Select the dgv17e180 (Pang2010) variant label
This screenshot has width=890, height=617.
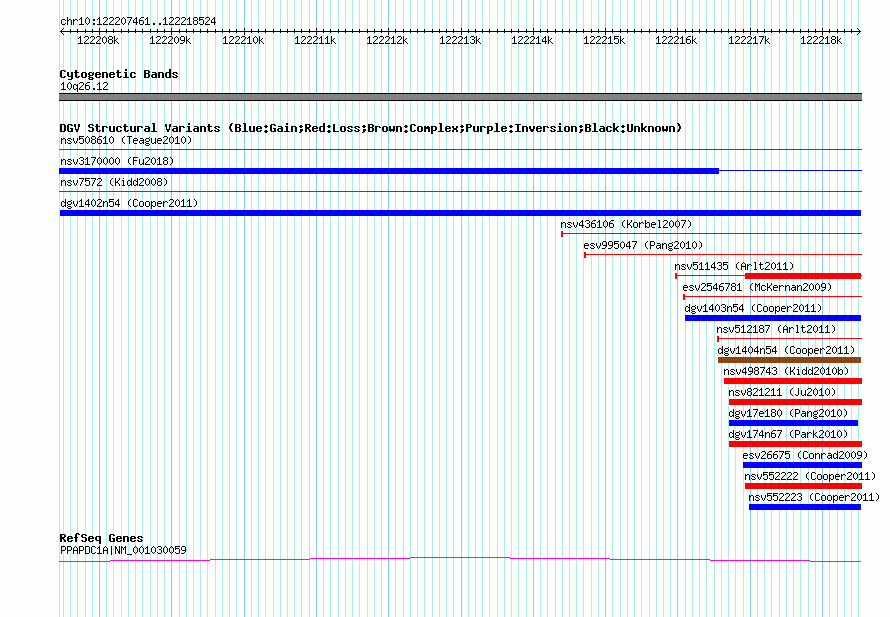788,413
